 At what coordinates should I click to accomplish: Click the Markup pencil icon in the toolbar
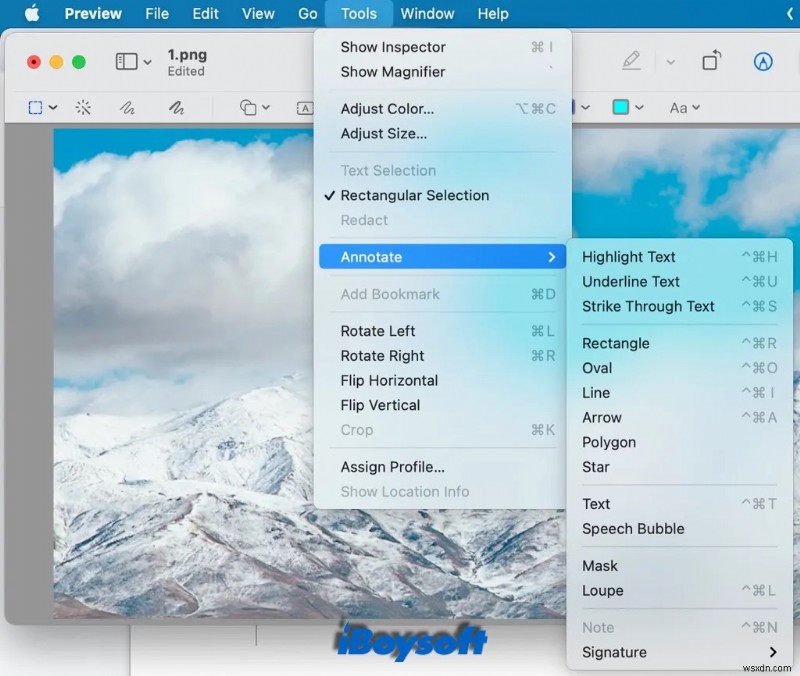point(630,60)
